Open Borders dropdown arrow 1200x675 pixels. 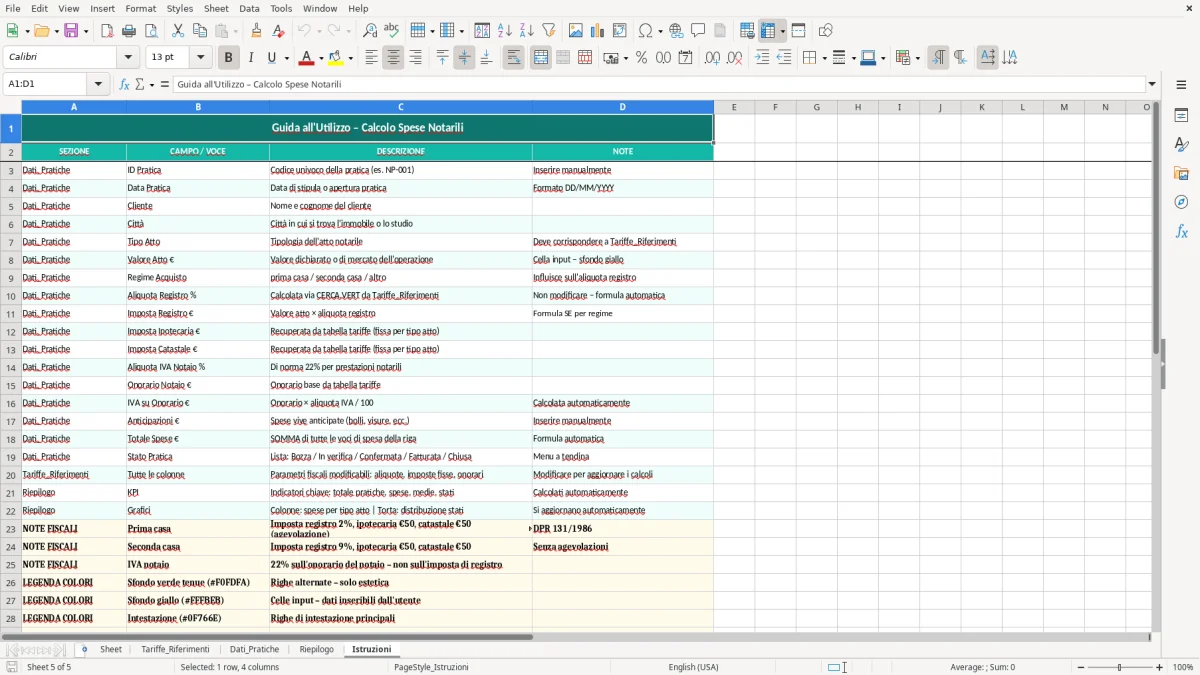pyautogui.click(x=823, y=58)
